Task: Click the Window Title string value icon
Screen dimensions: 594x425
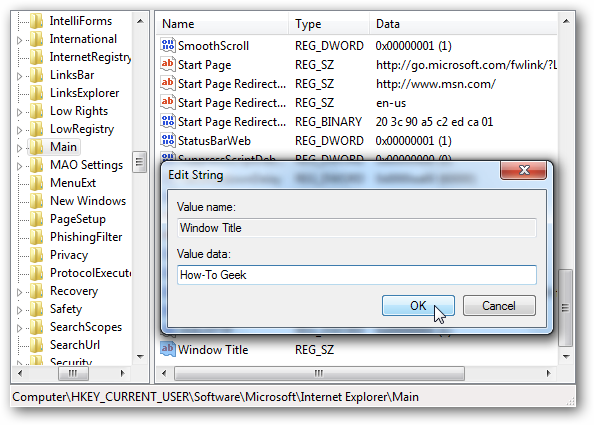Action: coord(167,349)
